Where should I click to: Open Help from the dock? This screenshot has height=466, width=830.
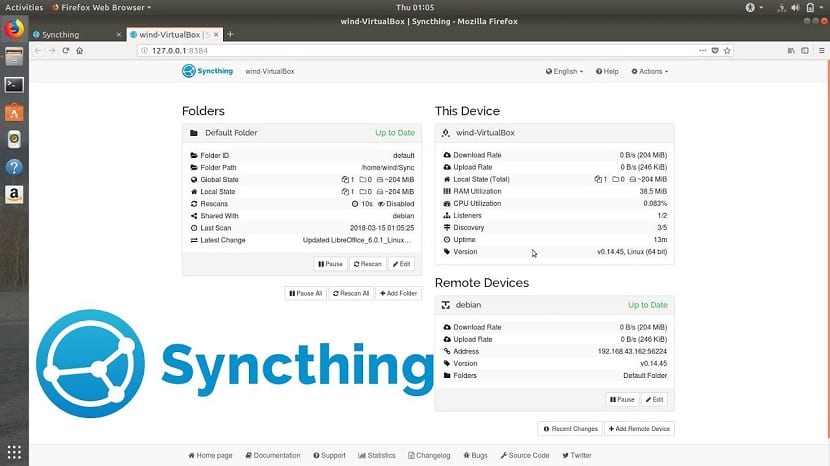click(14, 167)
